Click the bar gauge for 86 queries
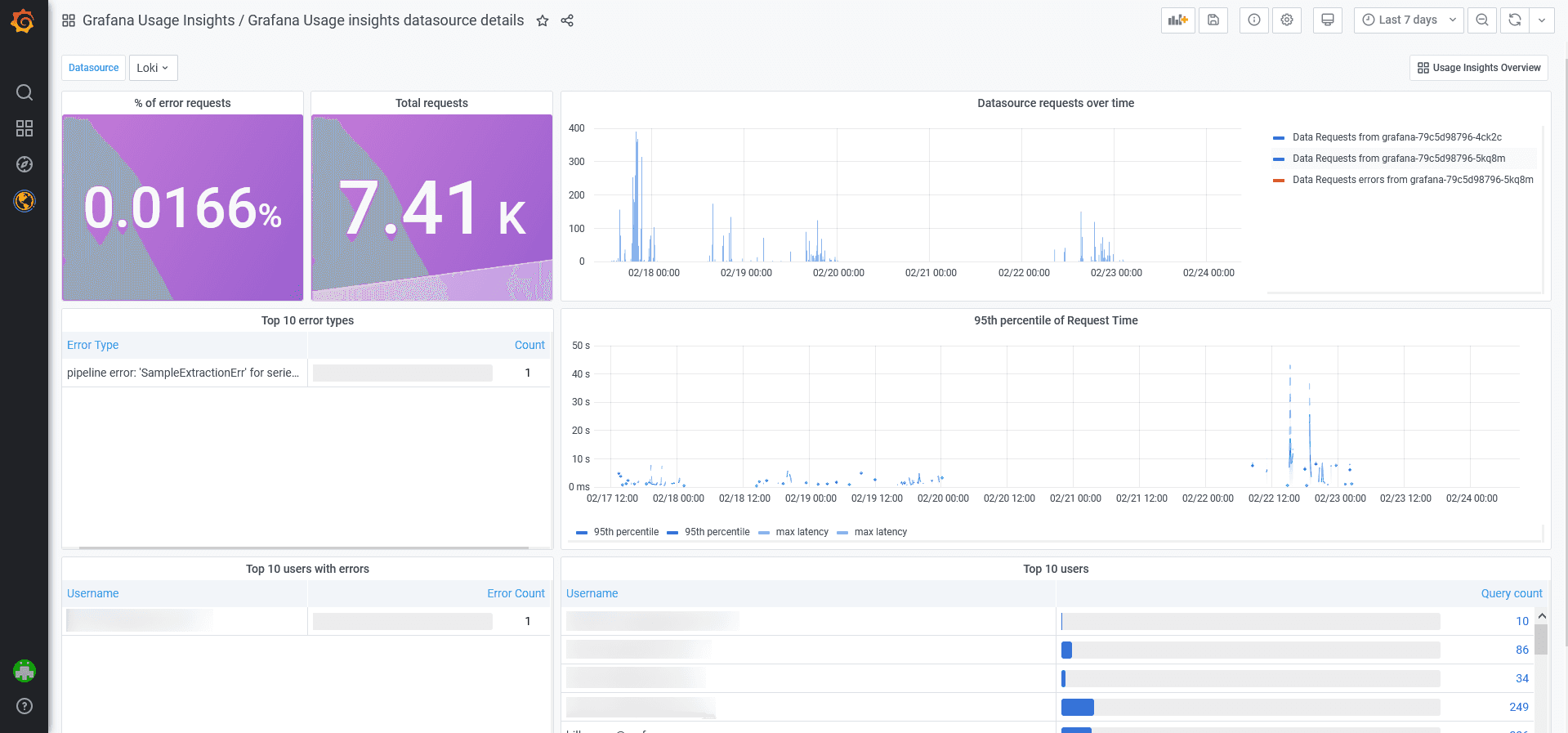The image size is (1568, 733). pos(1250,650)
